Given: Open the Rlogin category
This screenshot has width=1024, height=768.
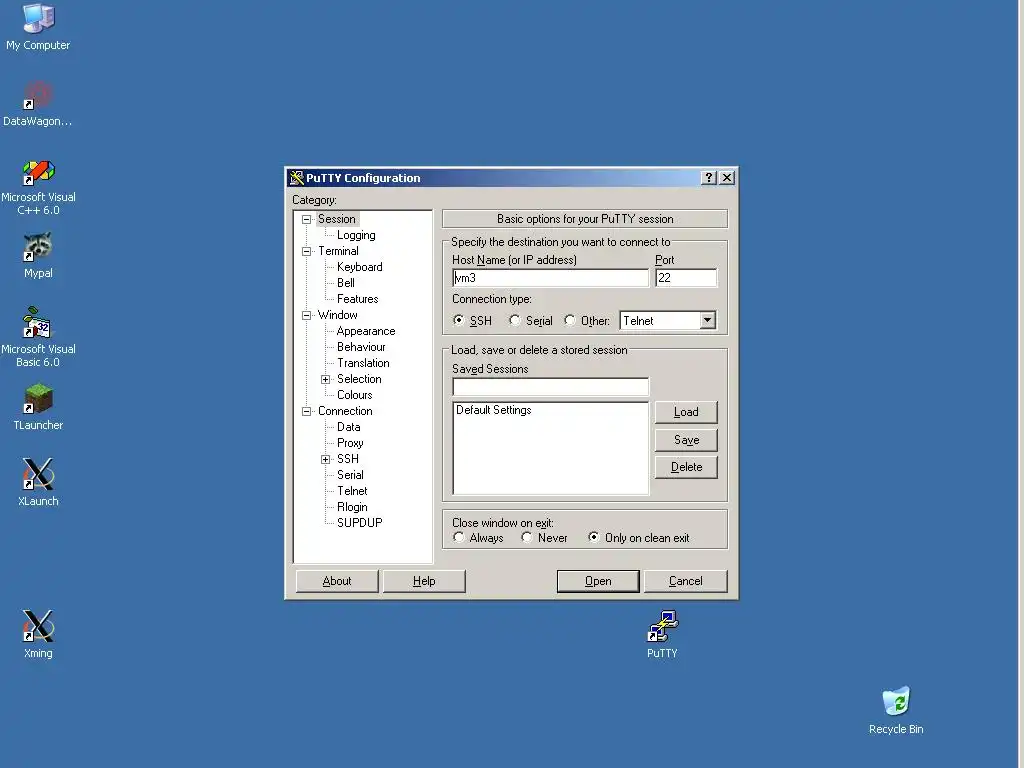Looking at the screenshot, I should pyautogui.click(x=352, y=507).
